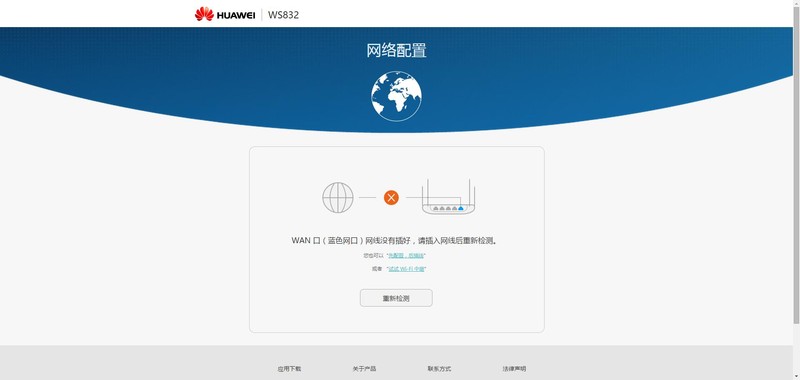Open 联系方式 footer link

tap(439, 369)
